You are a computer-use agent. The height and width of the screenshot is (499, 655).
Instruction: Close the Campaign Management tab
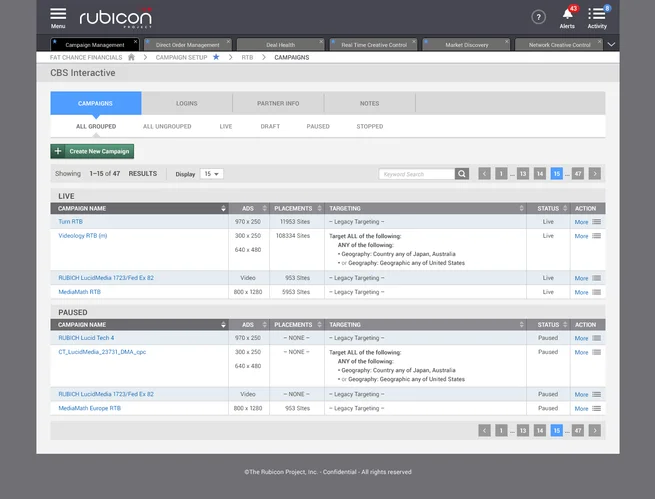point(135,42)
